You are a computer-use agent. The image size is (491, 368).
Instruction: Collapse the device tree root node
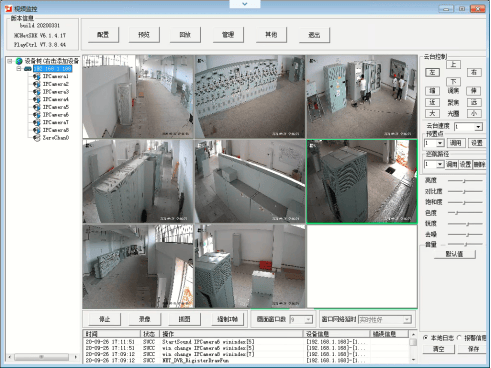tap(10, 61)
